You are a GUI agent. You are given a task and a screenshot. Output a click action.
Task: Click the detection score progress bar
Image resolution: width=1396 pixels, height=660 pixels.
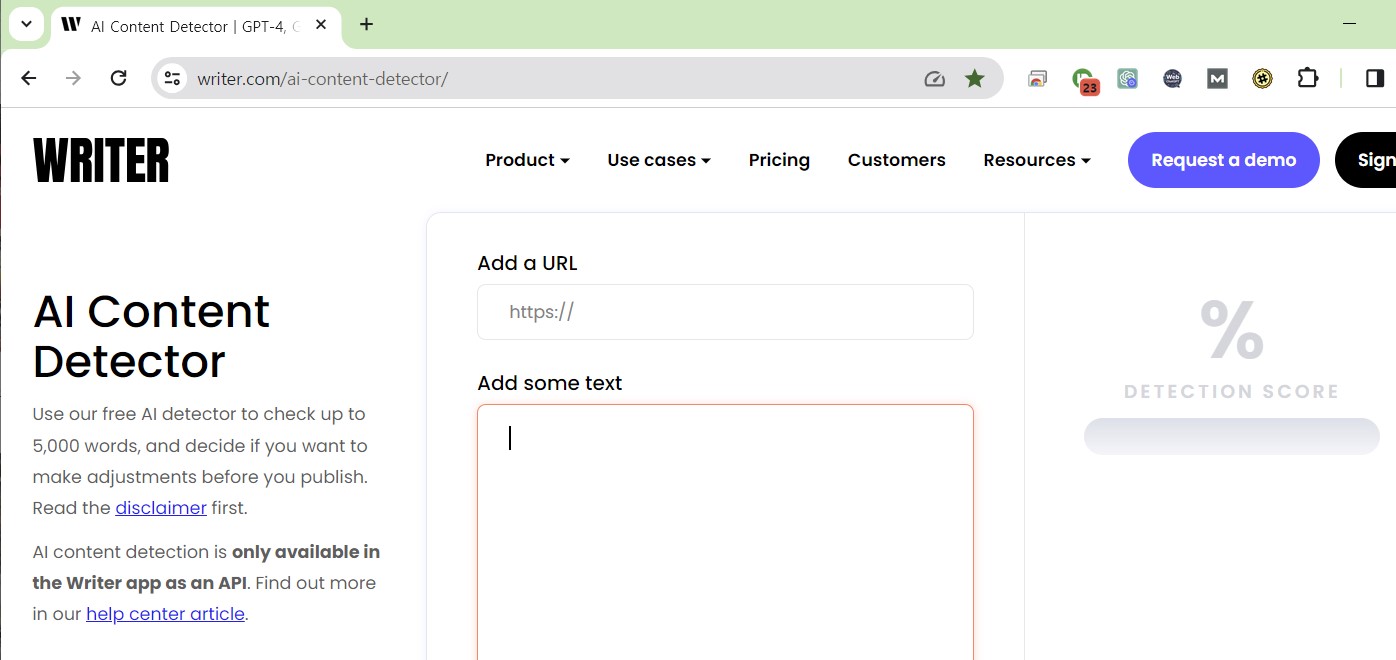(x=1231, y=437)
